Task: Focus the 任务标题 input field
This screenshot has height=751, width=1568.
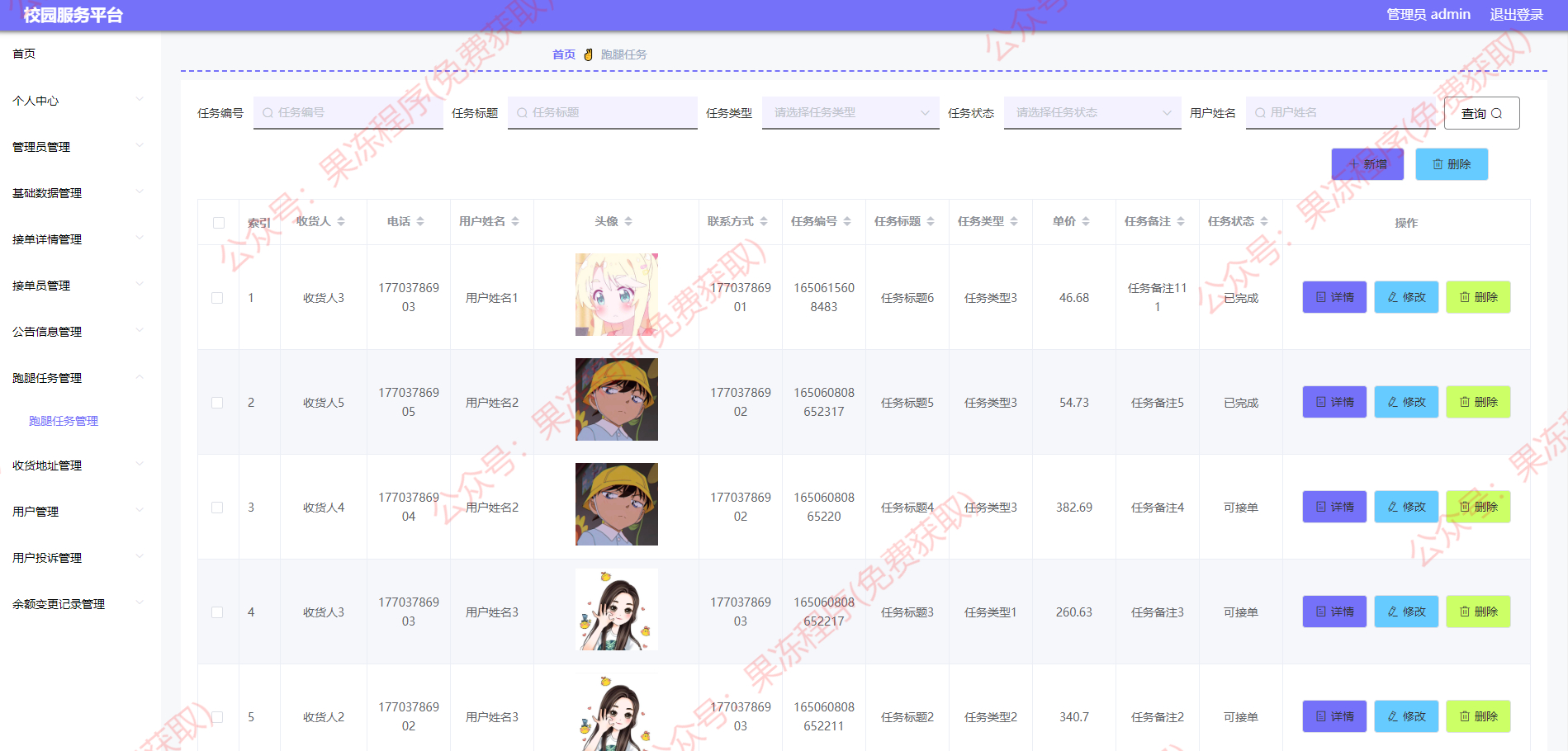Action: point(603,113)
